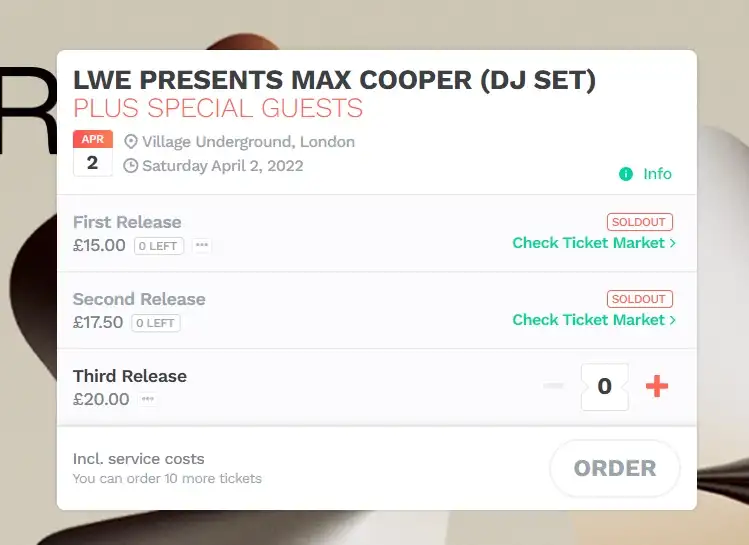Click Second Release Check Ticket Market chevron
Viewport: 749px width, 545px height.
[x=672, y=320]
